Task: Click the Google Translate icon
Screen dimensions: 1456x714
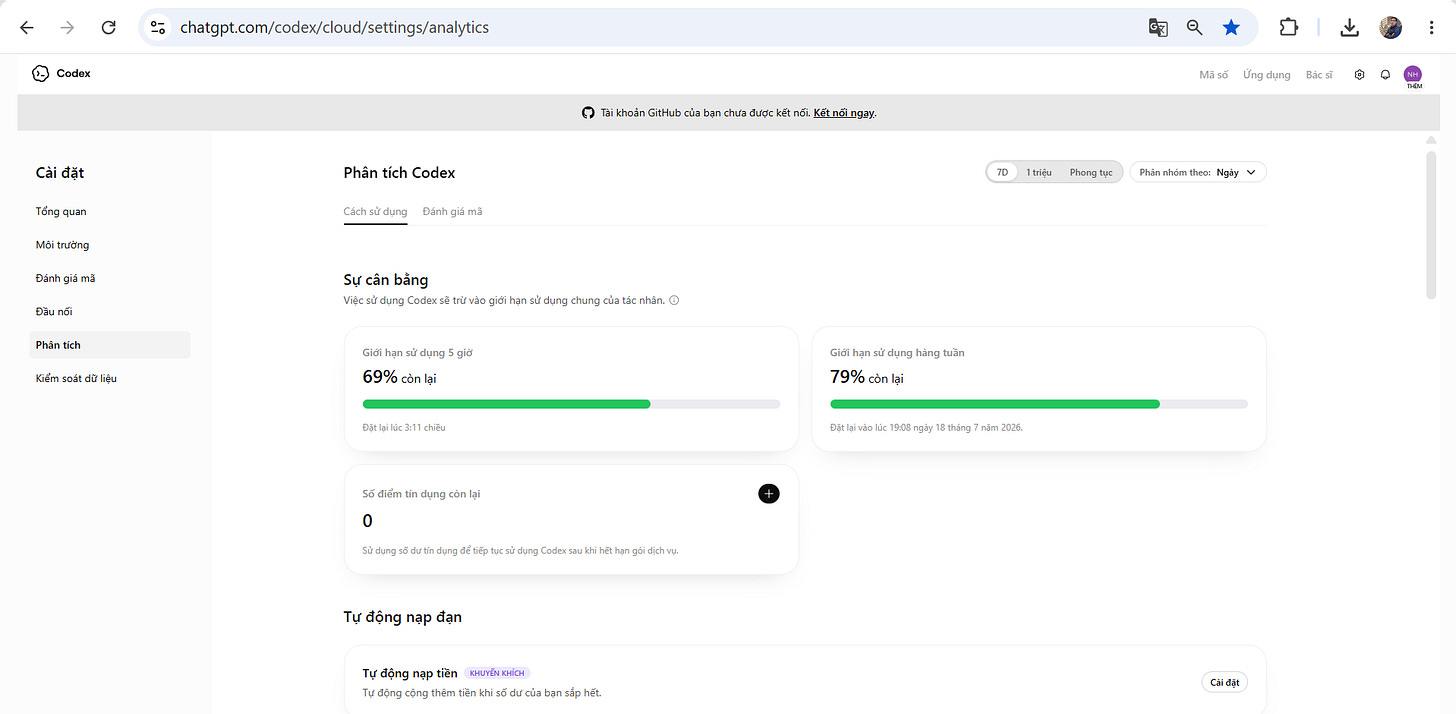Action: [x=1158, y=28]
